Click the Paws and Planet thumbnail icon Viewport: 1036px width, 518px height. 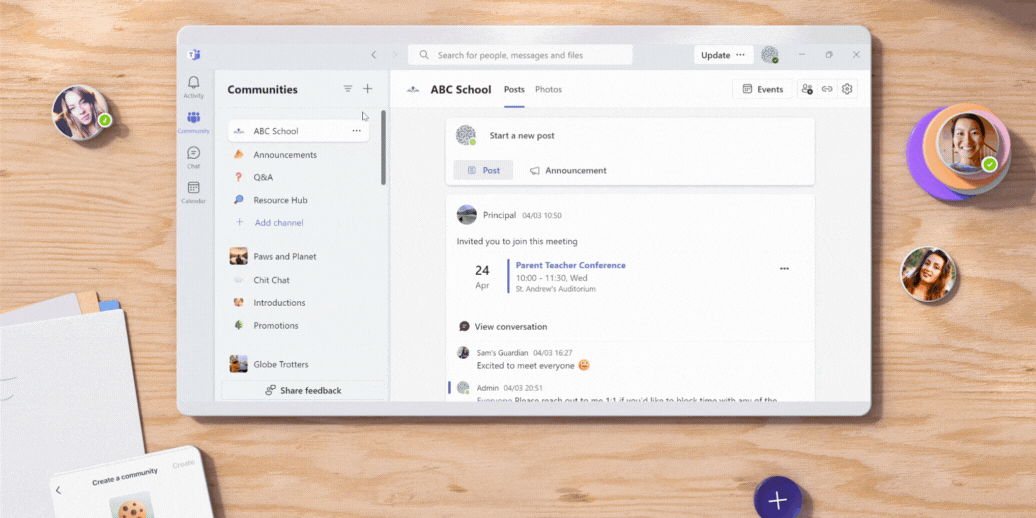point(239,256)
